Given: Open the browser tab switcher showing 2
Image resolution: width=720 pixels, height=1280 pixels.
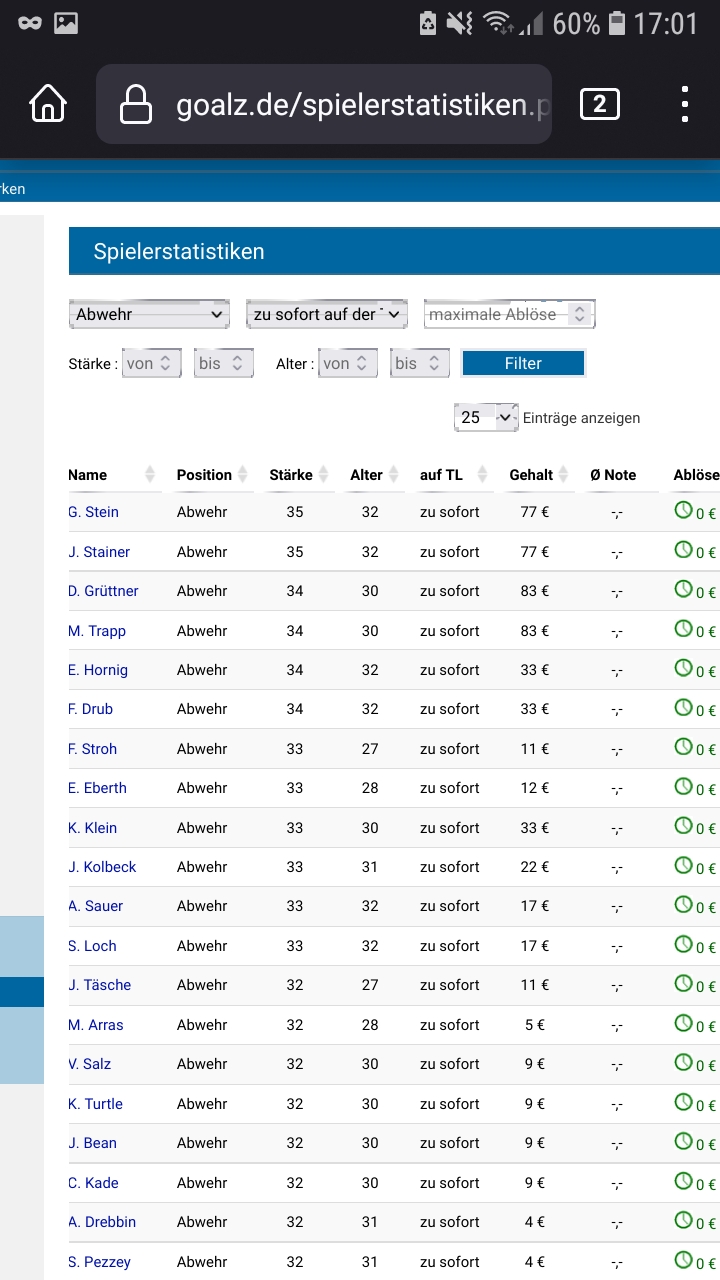Looking at the screenshot, I should [599, 104].
